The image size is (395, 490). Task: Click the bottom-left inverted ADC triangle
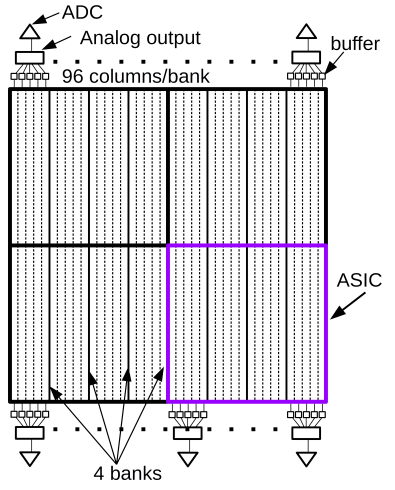(x=30, y=459)
